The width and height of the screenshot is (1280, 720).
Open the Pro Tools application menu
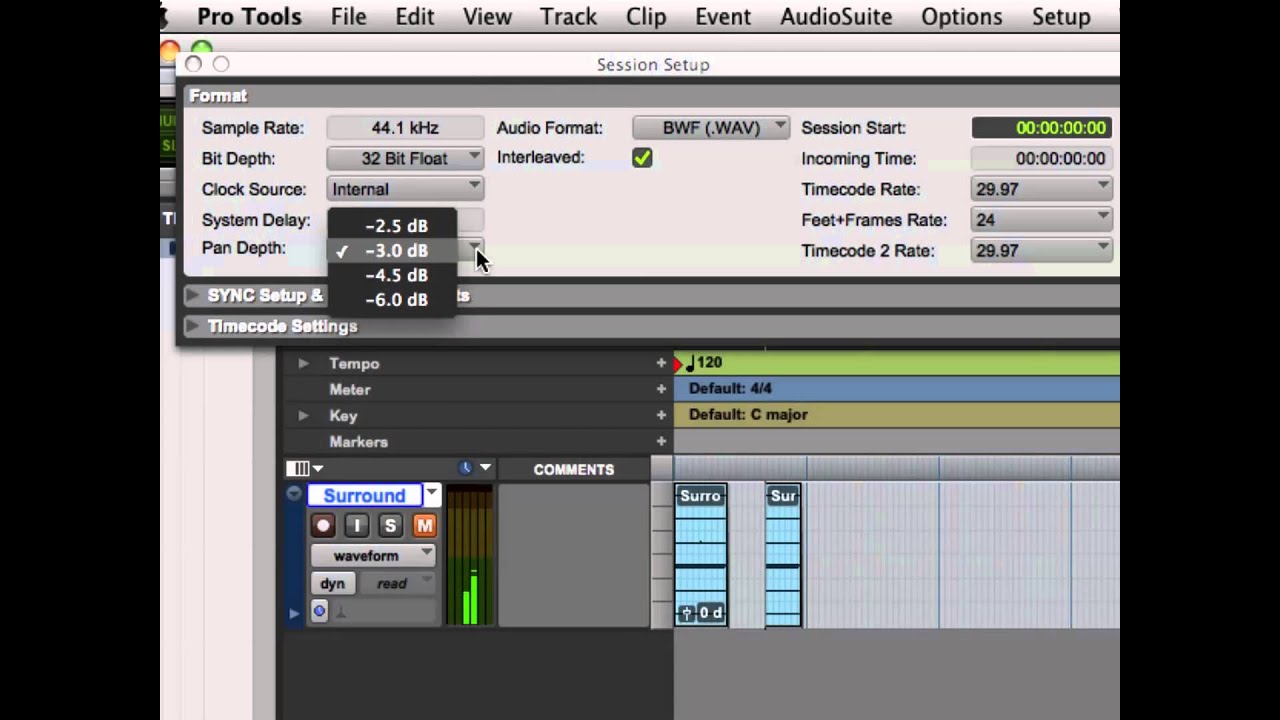click(249, 17)
